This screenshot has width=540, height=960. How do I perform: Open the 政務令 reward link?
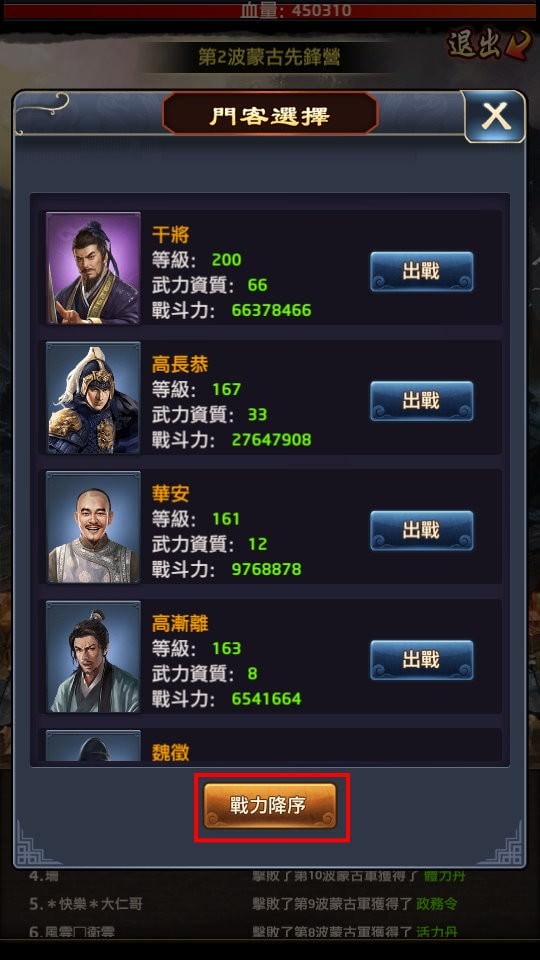(x=437, y=904)
